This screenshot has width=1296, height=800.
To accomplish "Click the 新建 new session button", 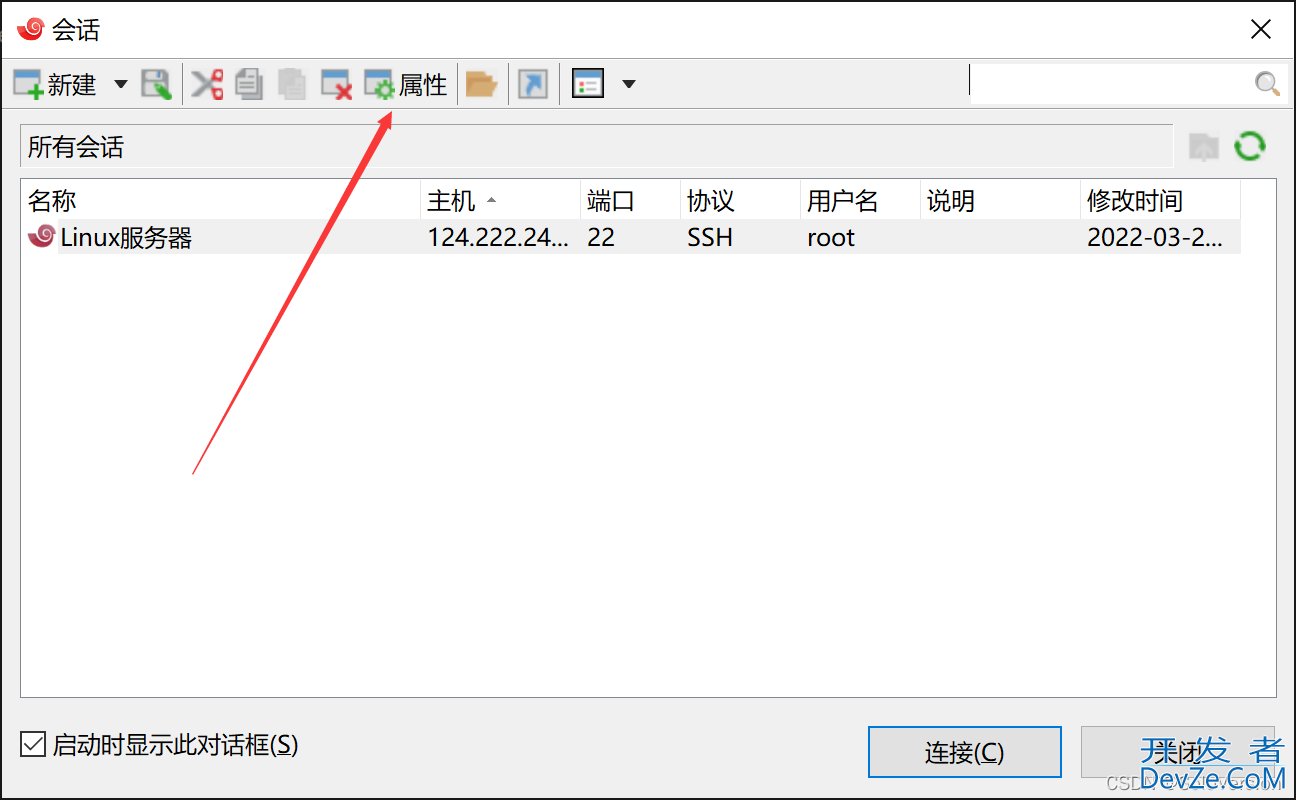I will [x=55, y=85].
